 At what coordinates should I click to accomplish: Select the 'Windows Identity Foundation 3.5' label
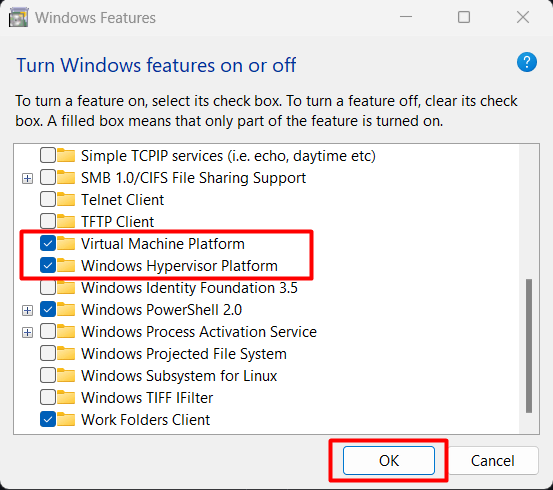(189, 288)
